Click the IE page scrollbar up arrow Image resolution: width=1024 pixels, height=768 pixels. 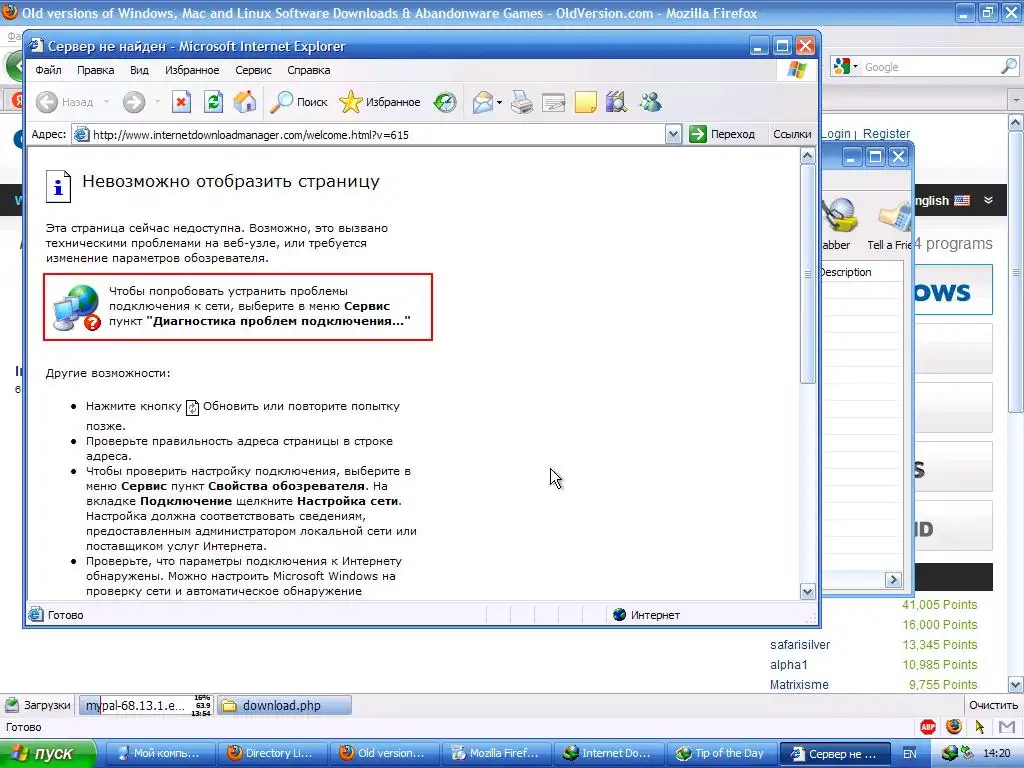click(807, 155)
